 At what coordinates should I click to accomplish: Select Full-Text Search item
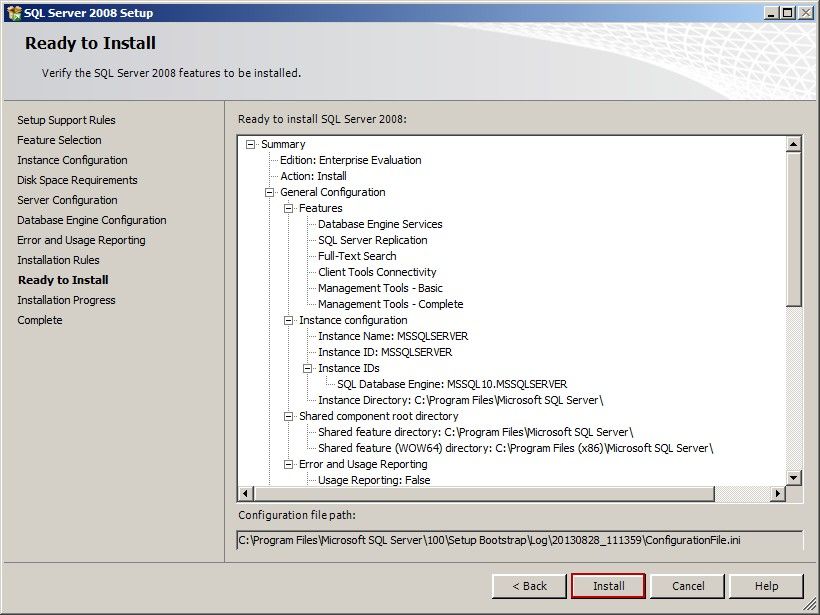[357, 256]
